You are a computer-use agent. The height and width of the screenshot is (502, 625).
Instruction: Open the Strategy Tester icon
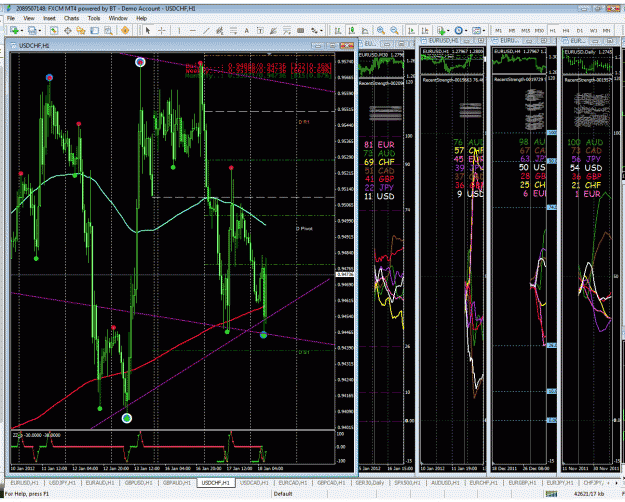pyautogui.click(x=108, y=30)
